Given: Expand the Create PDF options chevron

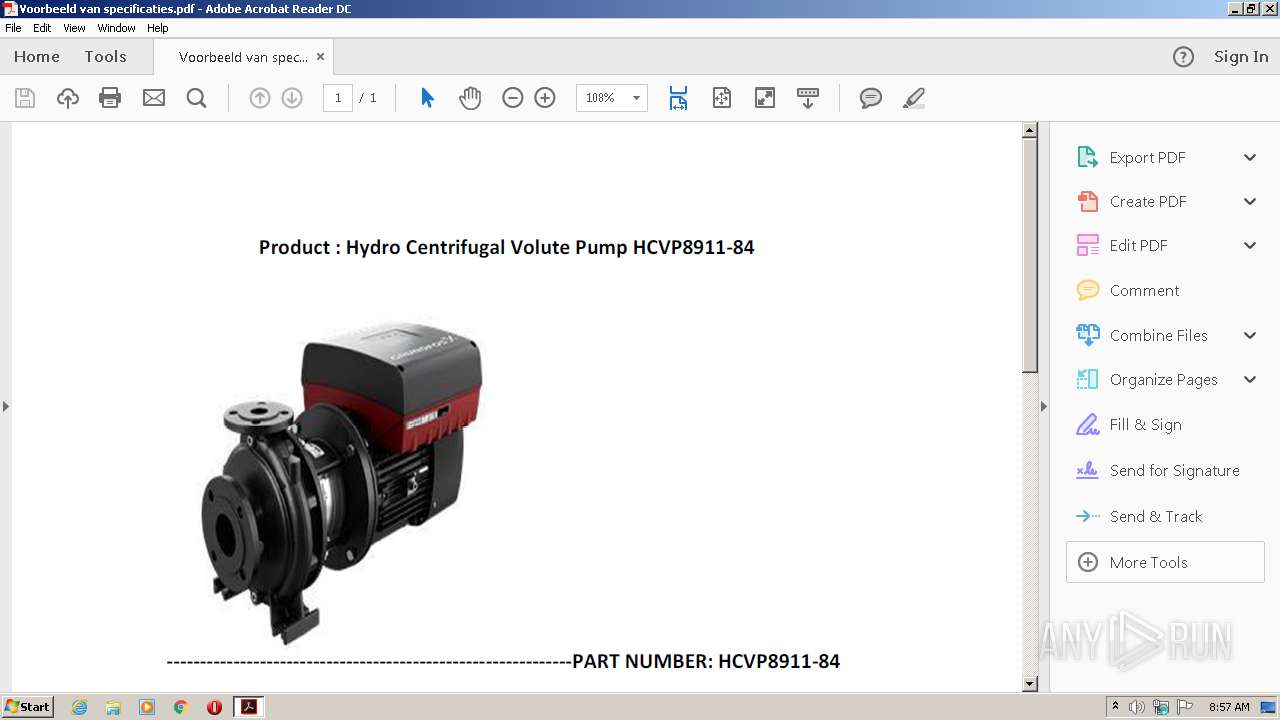Looking at the screenshot, I should point(1250,201).
